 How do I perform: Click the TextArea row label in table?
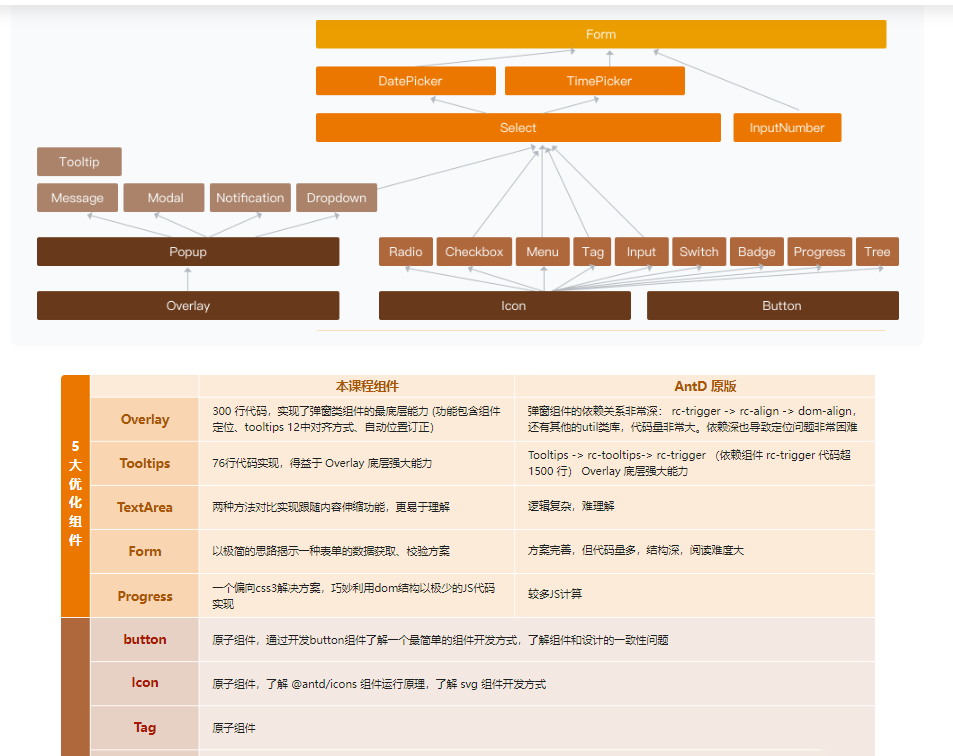point(145,507)
